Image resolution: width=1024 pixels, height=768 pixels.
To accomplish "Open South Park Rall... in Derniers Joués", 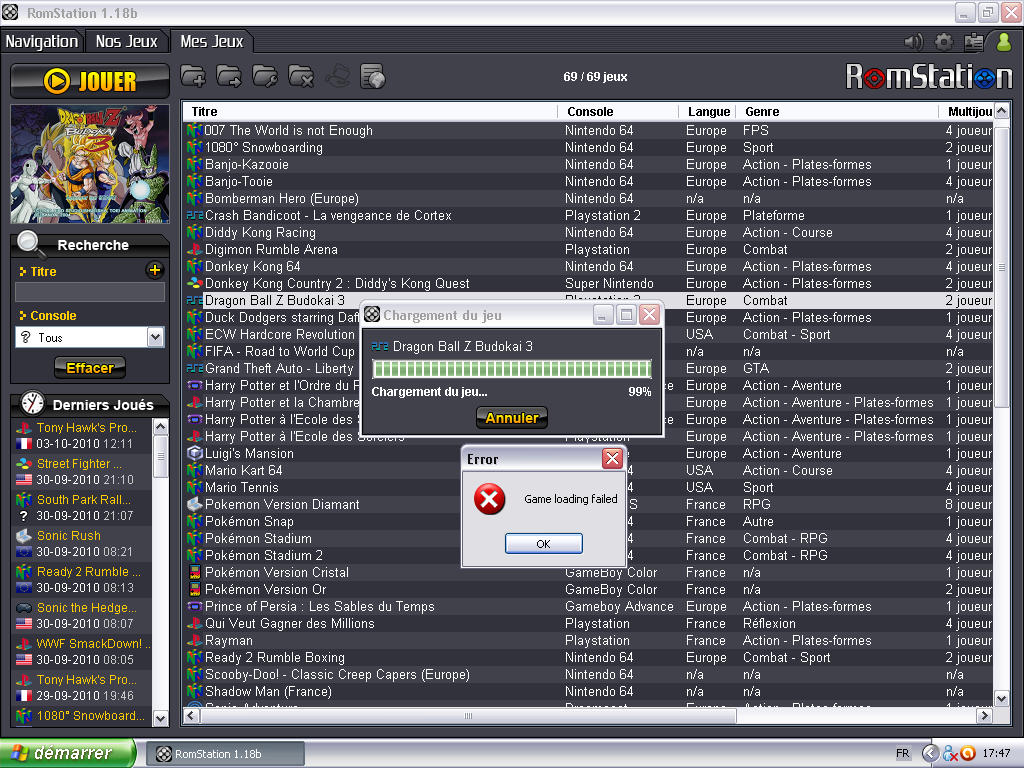I will pyautogui.click(x=82, y=507).
